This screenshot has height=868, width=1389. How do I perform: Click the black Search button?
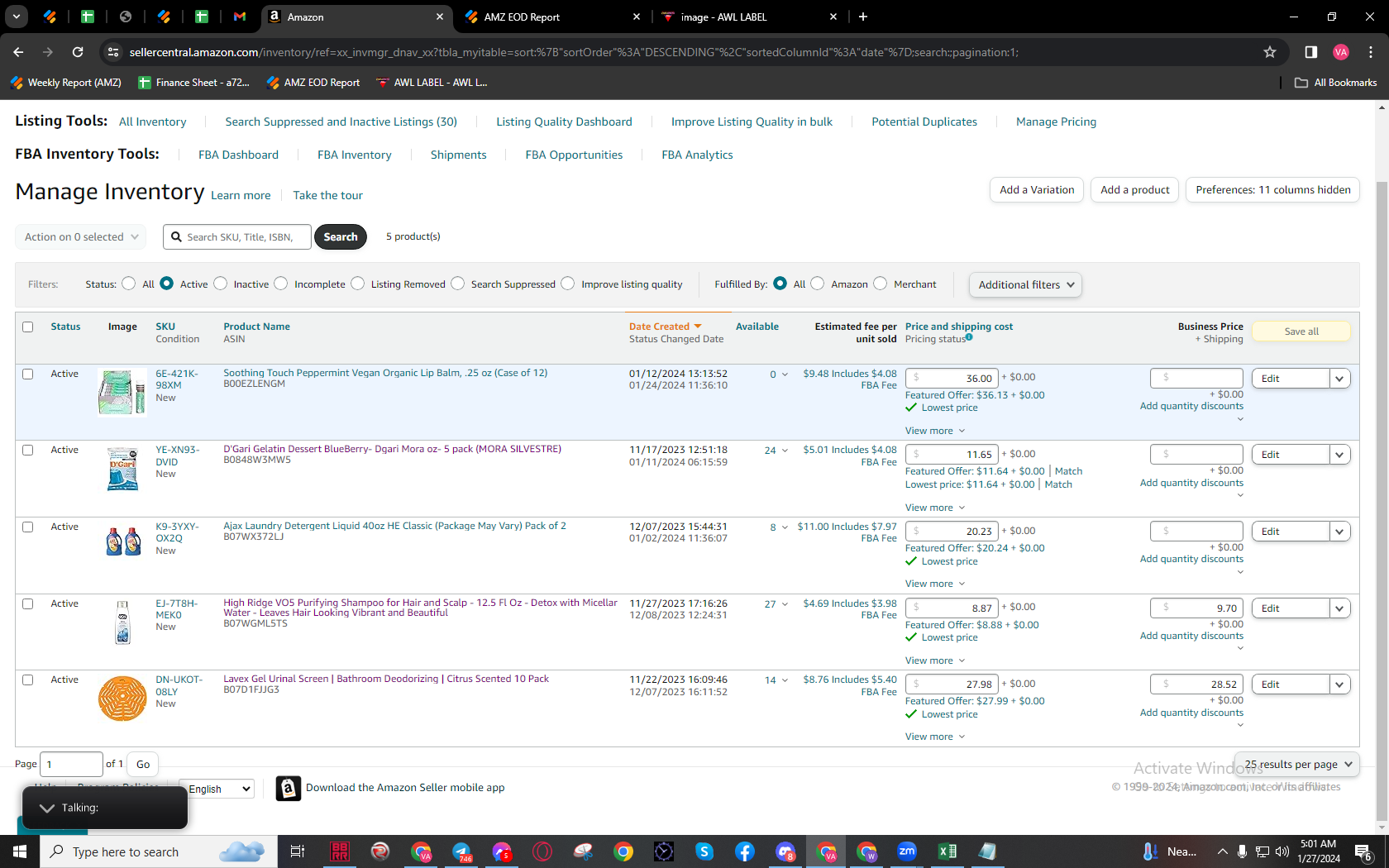[341, 237]
